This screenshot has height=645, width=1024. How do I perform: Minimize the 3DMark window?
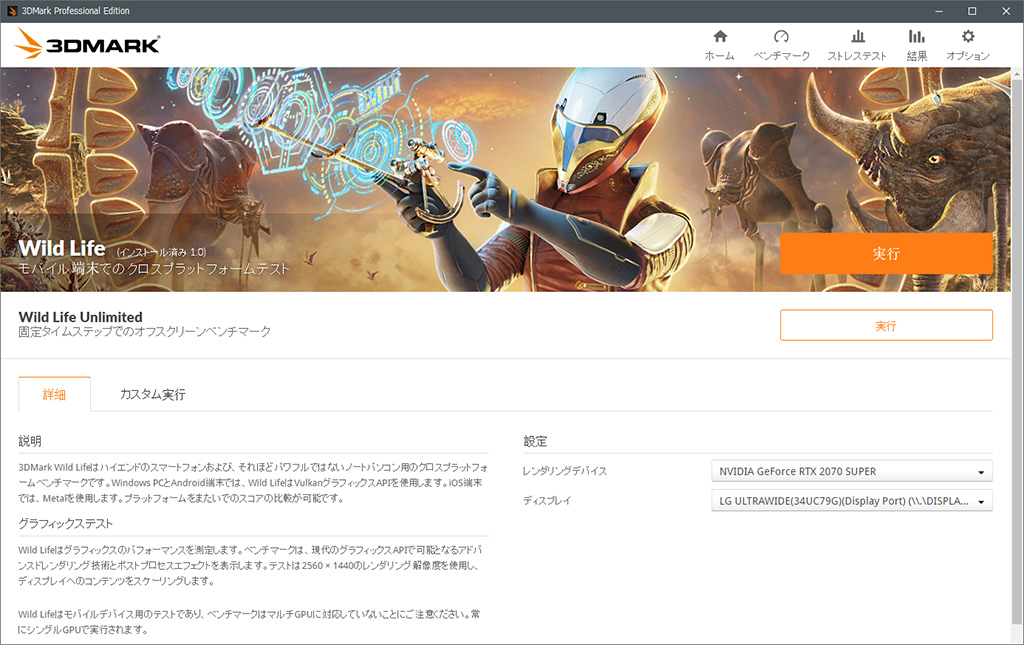coord(938,11)
